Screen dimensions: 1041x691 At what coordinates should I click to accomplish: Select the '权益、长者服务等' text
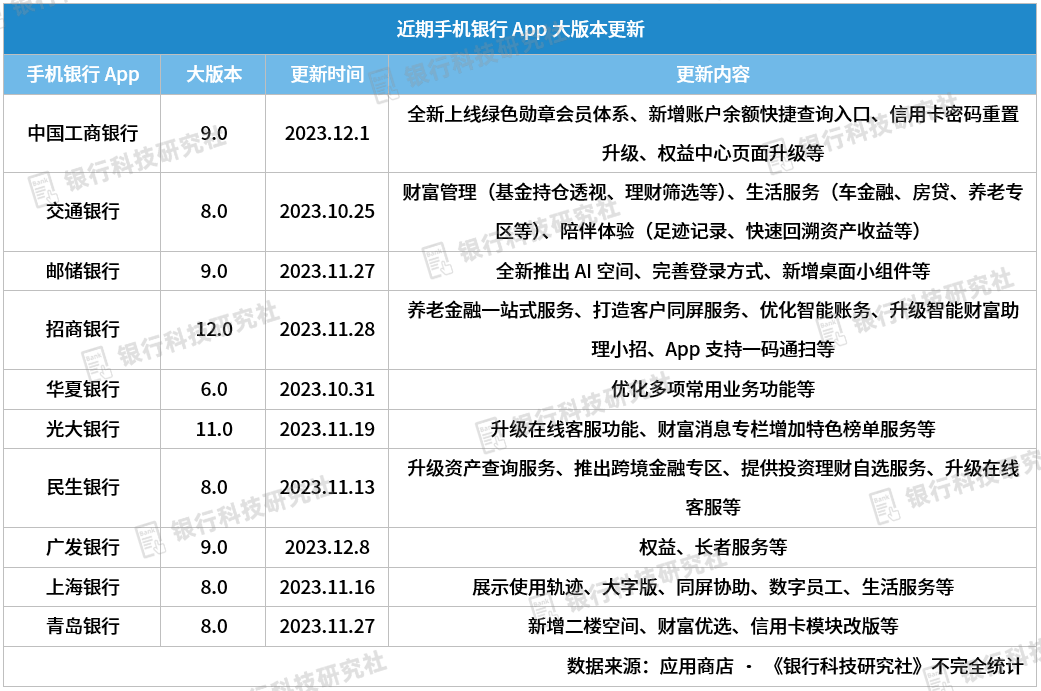point(713,547)
